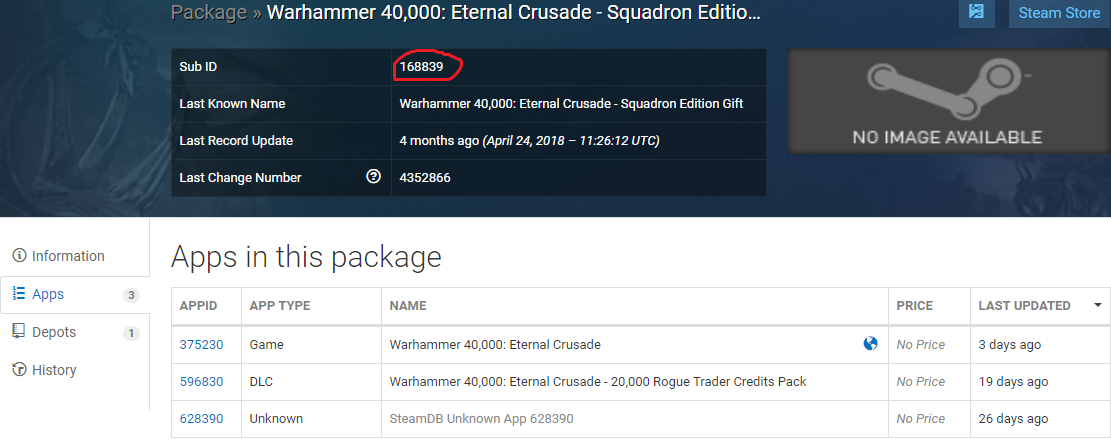1111x440 pixels.
Task: Click the Steam logo placeholder image
Action: click(947, 101)
